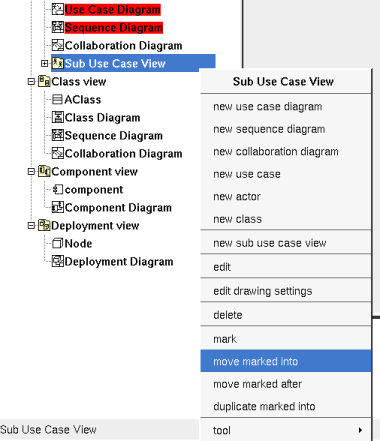The height and width of the screenshot is (441, 380).
Task: Click the Deployment Diagram icon
Action: [58, 261]
